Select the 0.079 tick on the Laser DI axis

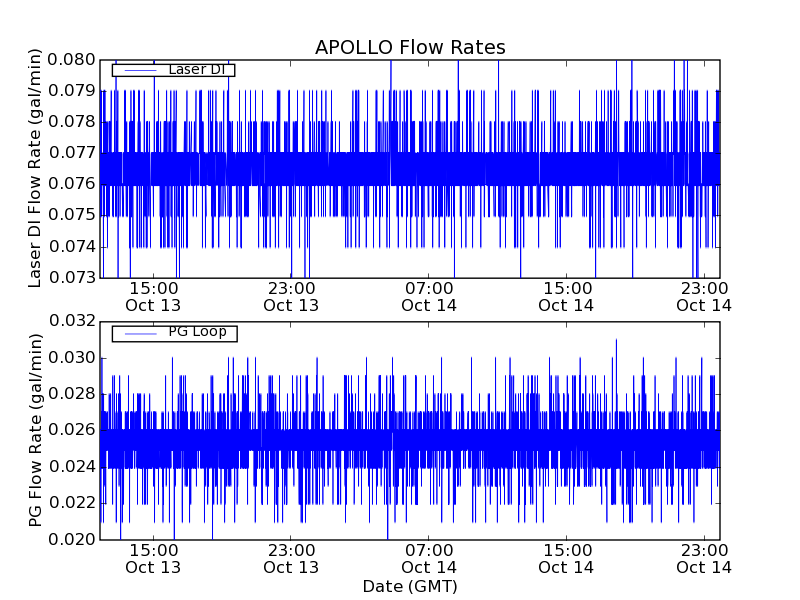pyautogui.click(x=71, y=91)
